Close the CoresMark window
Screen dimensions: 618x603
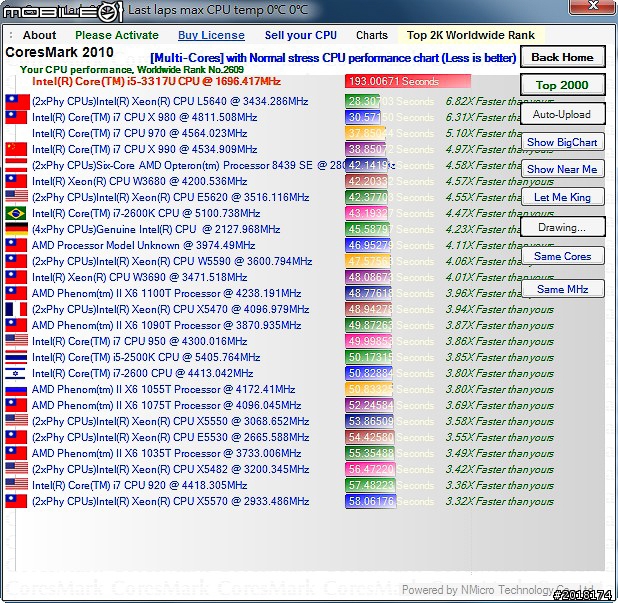click(593, 6)
